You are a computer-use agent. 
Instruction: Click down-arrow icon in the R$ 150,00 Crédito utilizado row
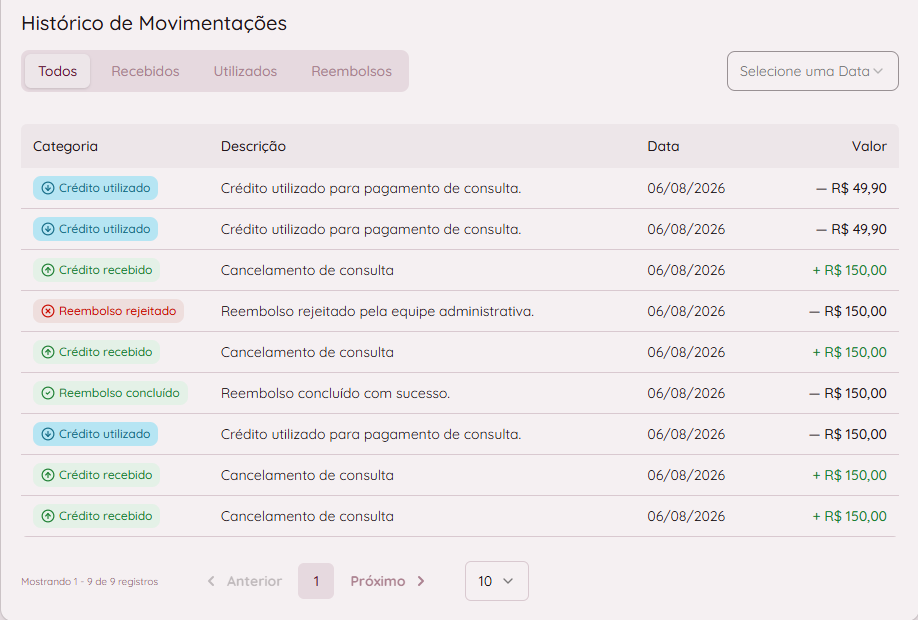[48, 434]
